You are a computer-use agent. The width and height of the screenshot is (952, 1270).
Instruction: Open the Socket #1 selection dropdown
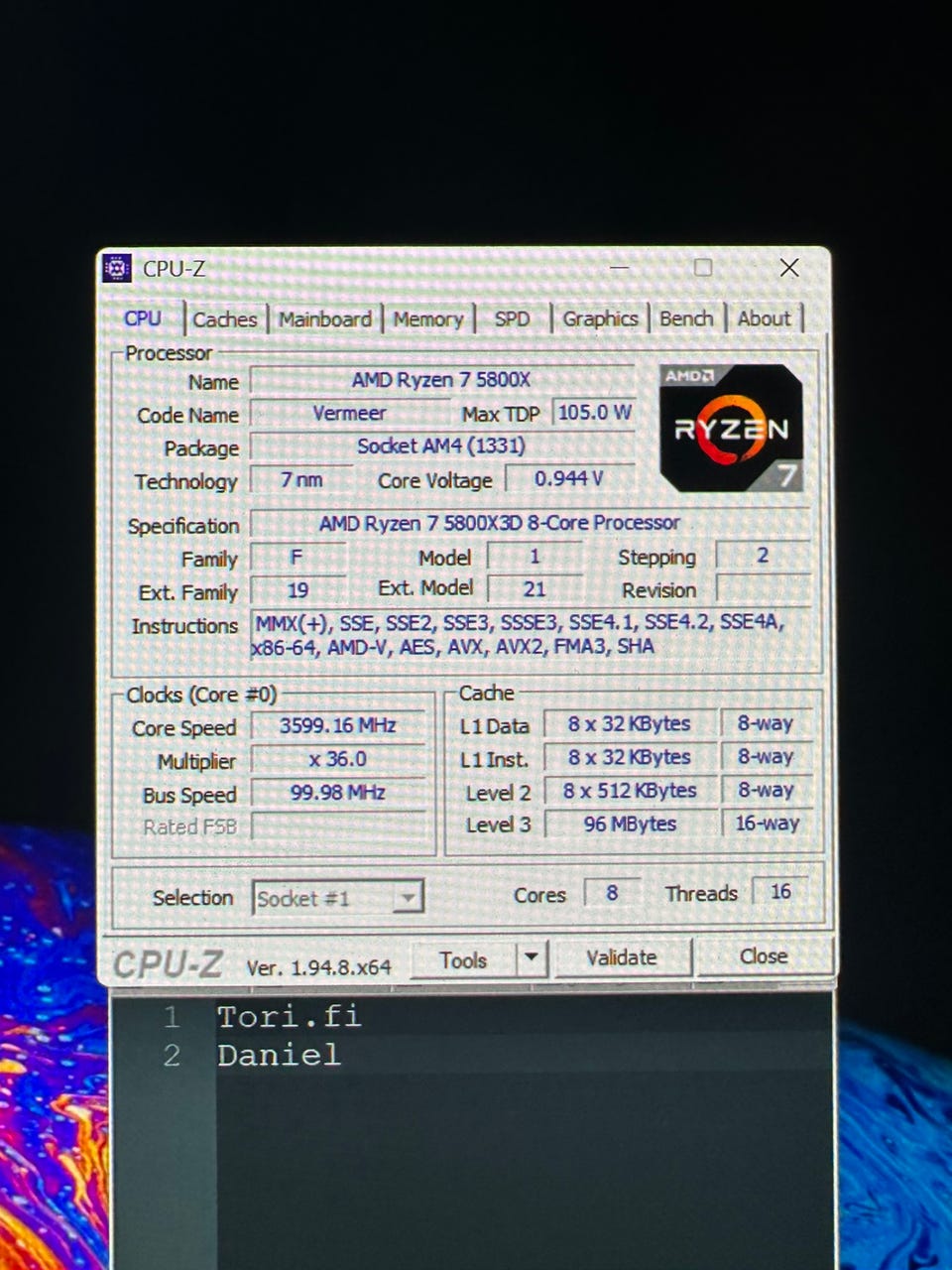click(x=338, y=898)
